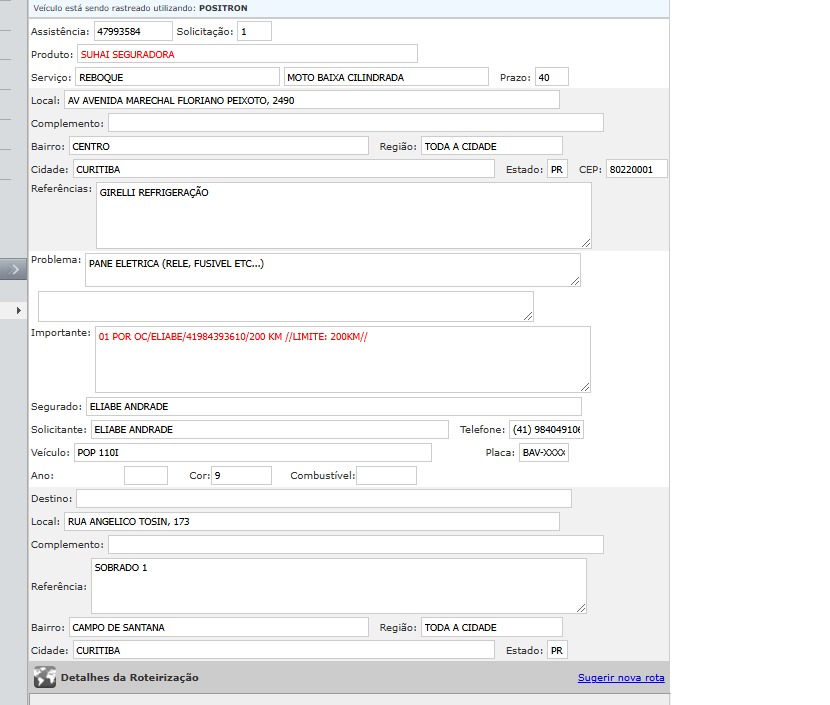Click the Prazo field showing 40
The height and width of the screenshot is (705, 830).
click(551, 78)
